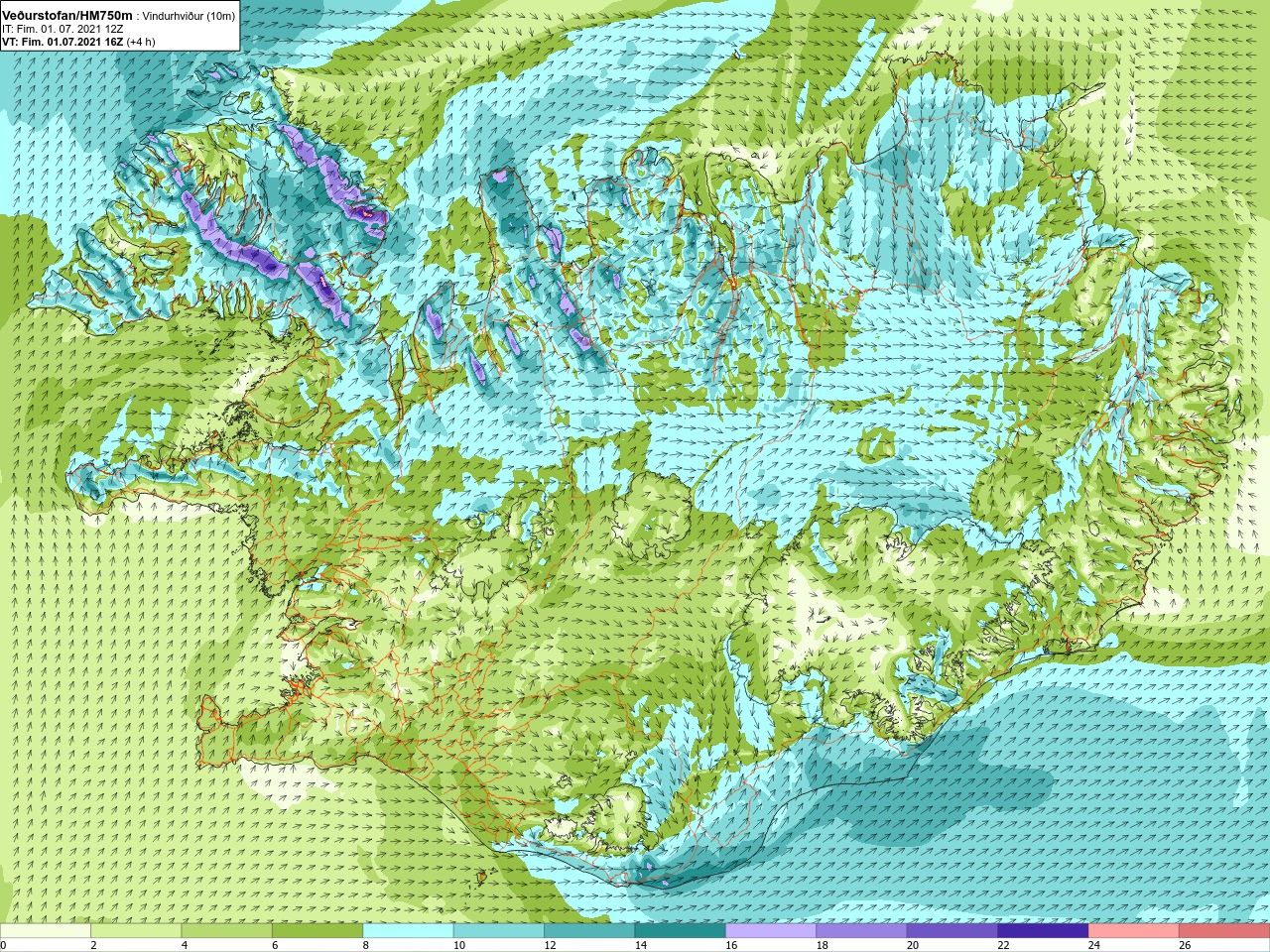This screenshot has height=952, width=1270.
Task: Pick the dark indigo 22–24 legend swatch
Action: [1043, 931]
